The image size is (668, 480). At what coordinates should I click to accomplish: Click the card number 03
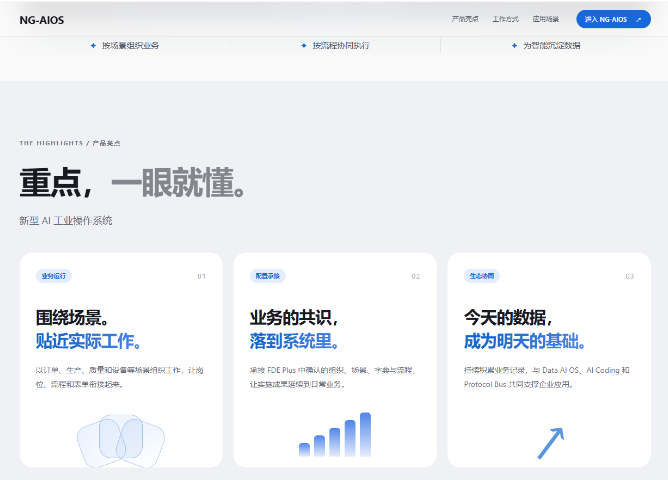pos(630,276)
